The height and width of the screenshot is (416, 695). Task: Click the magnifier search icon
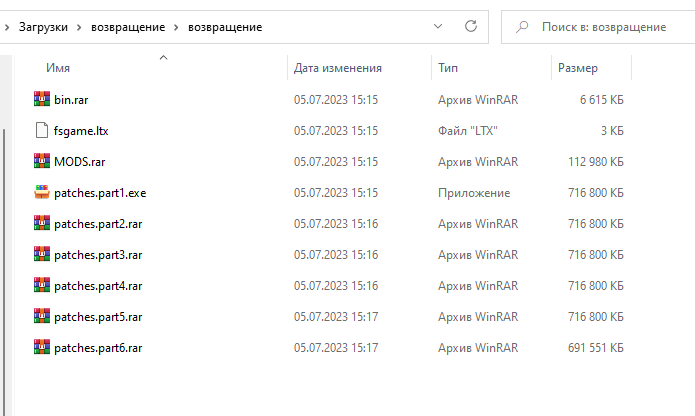pyautogui.click(x=522, y=27)
